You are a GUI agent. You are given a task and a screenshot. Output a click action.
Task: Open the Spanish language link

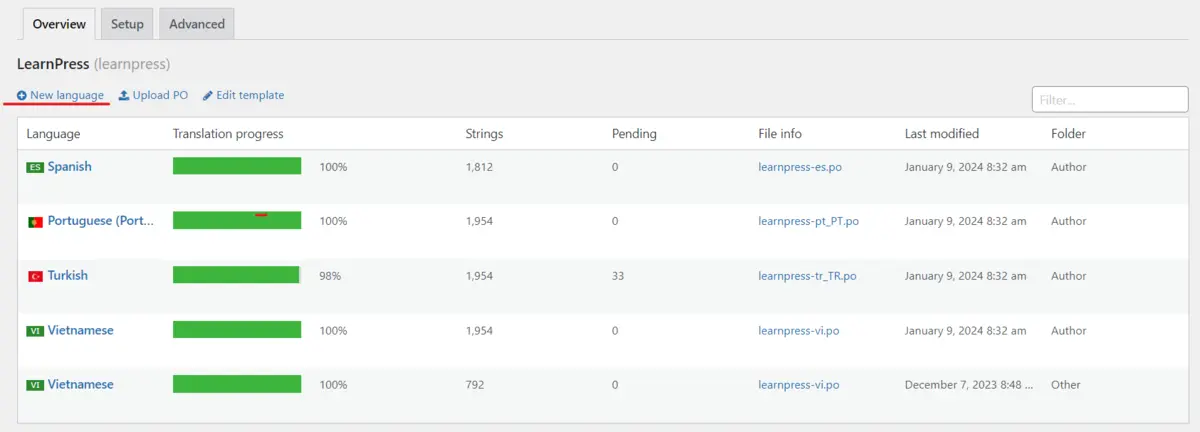click(69, 167)
